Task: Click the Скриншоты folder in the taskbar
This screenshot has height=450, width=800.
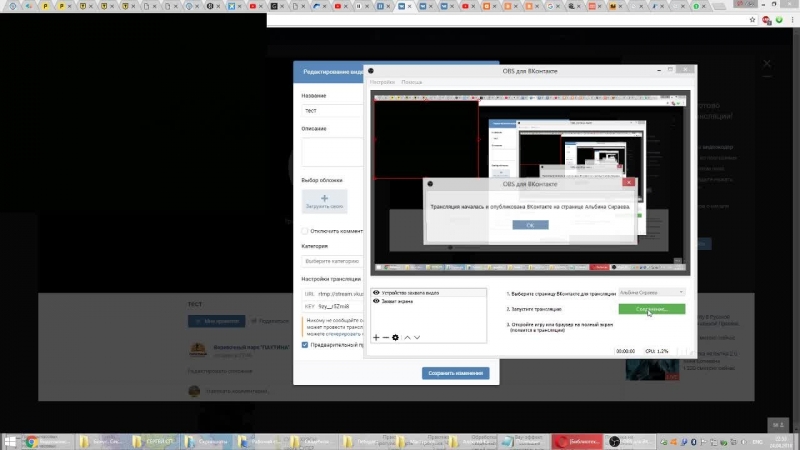Action: click(x=207, y=442)
